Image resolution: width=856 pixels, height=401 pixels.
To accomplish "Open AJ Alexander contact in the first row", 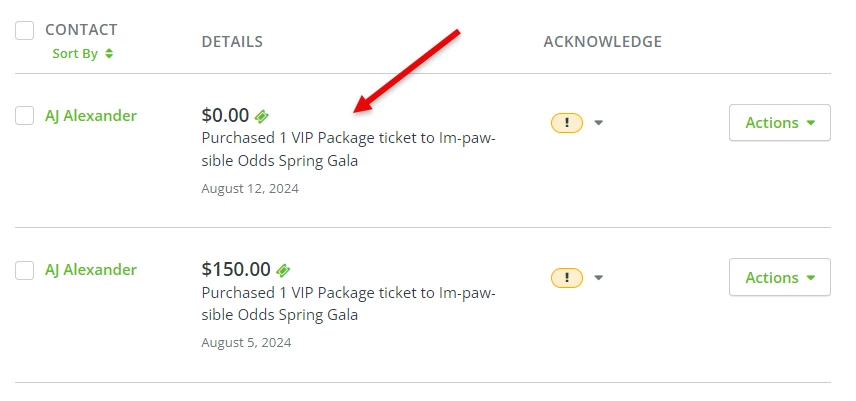I will (91, 116).
